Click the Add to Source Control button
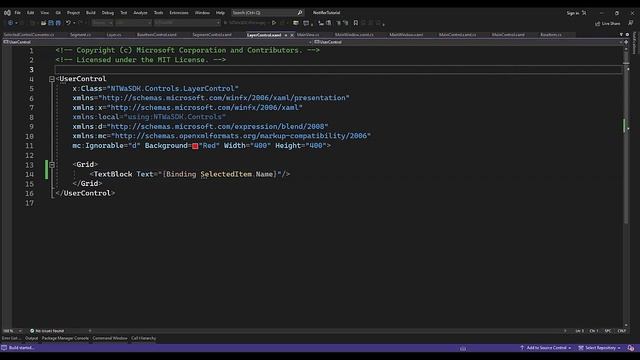The image size is (640, 360). click(545, 348)
